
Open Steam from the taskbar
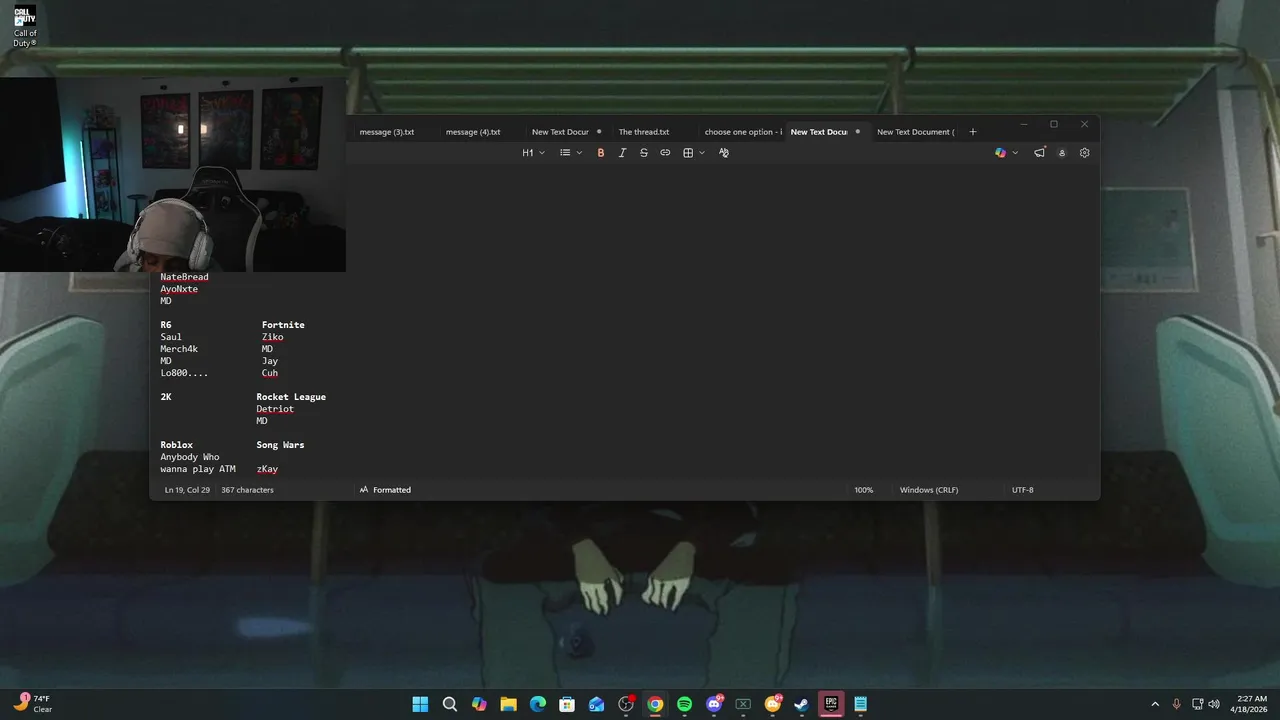(x=801, y=704)
